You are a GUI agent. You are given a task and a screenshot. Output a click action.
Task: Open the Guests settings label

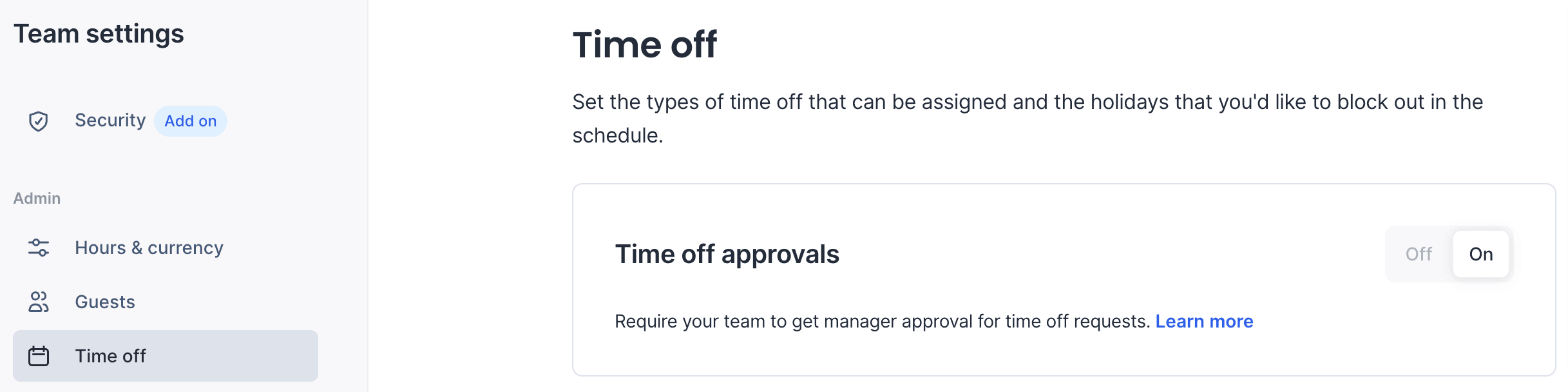105,302
